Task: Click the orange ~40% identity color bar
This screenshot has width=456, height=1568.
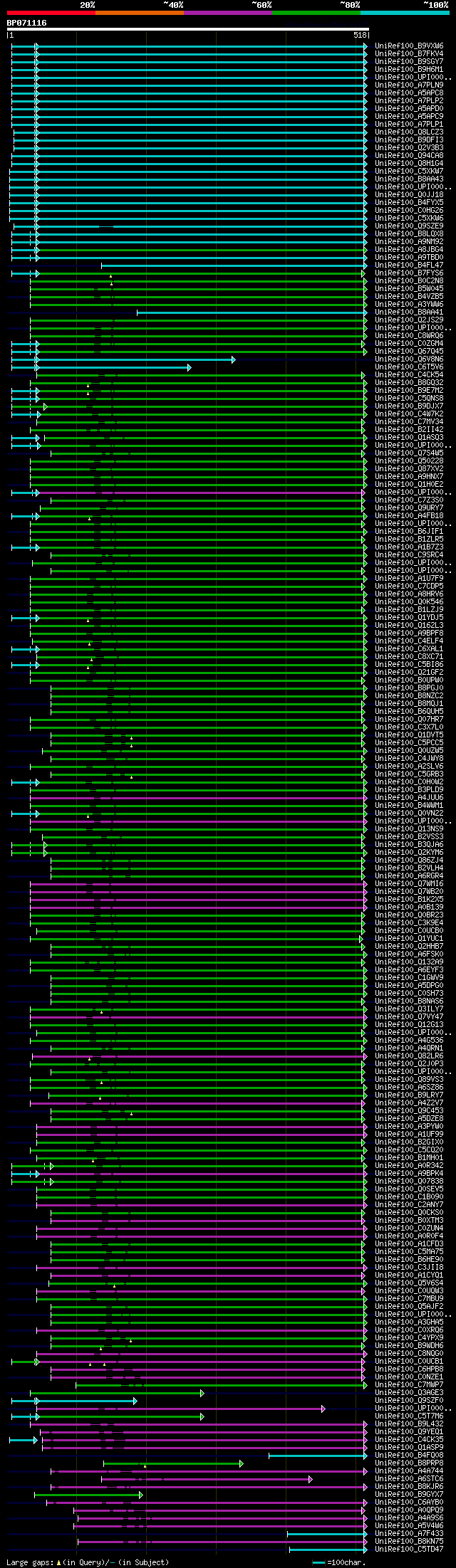Action: pyautogui.click(x=140, y=13)
